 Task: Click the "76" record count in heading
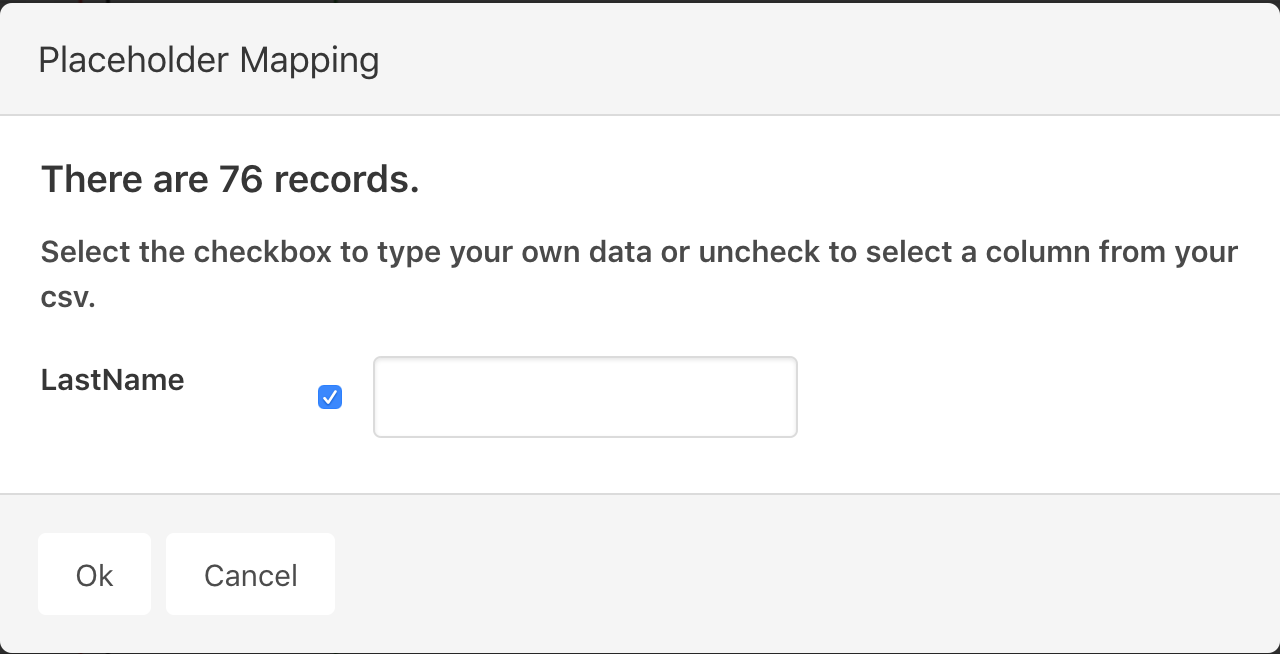pos(241,180)
